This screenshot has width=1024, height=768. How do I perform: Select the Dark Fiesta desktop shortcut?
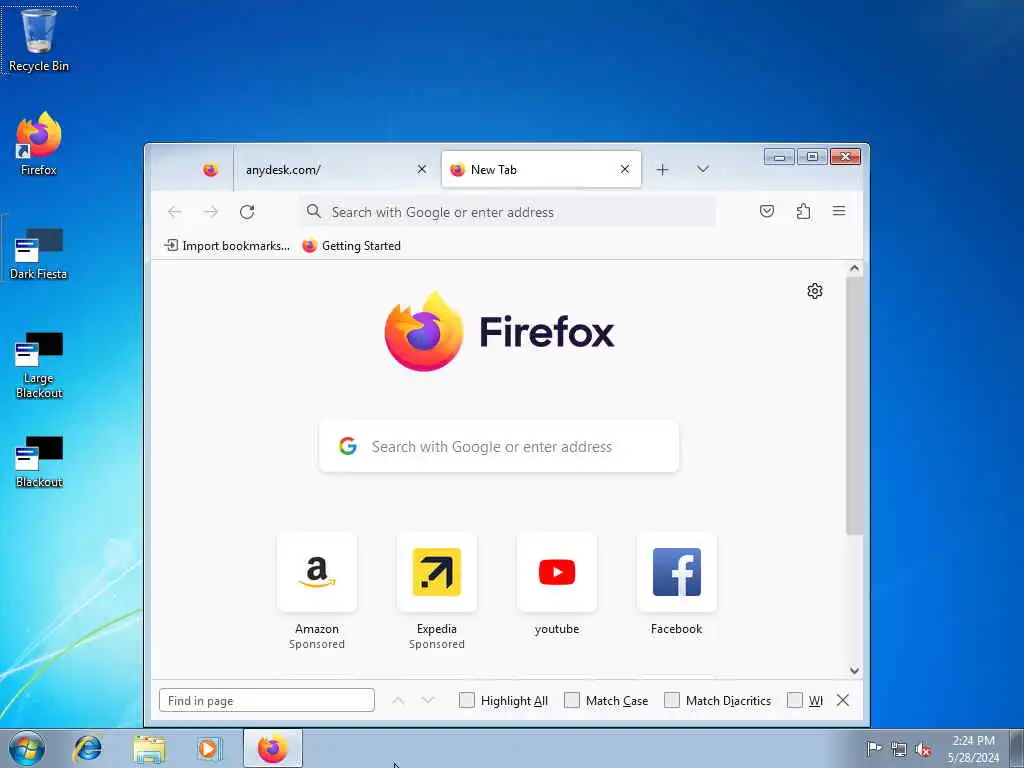click(x=39, y=253)
